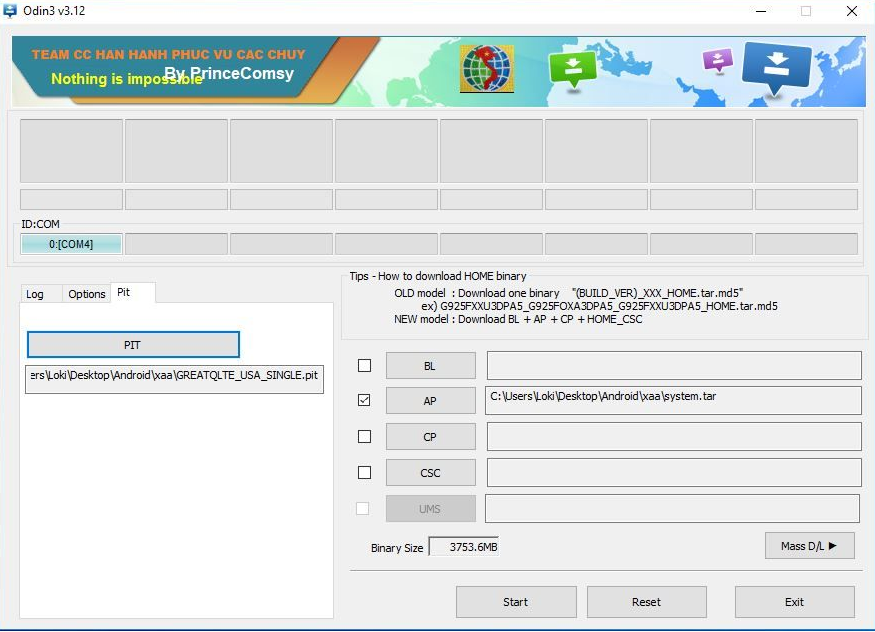
Task: Click the green download icon in banner
Action: coord(573,70)
